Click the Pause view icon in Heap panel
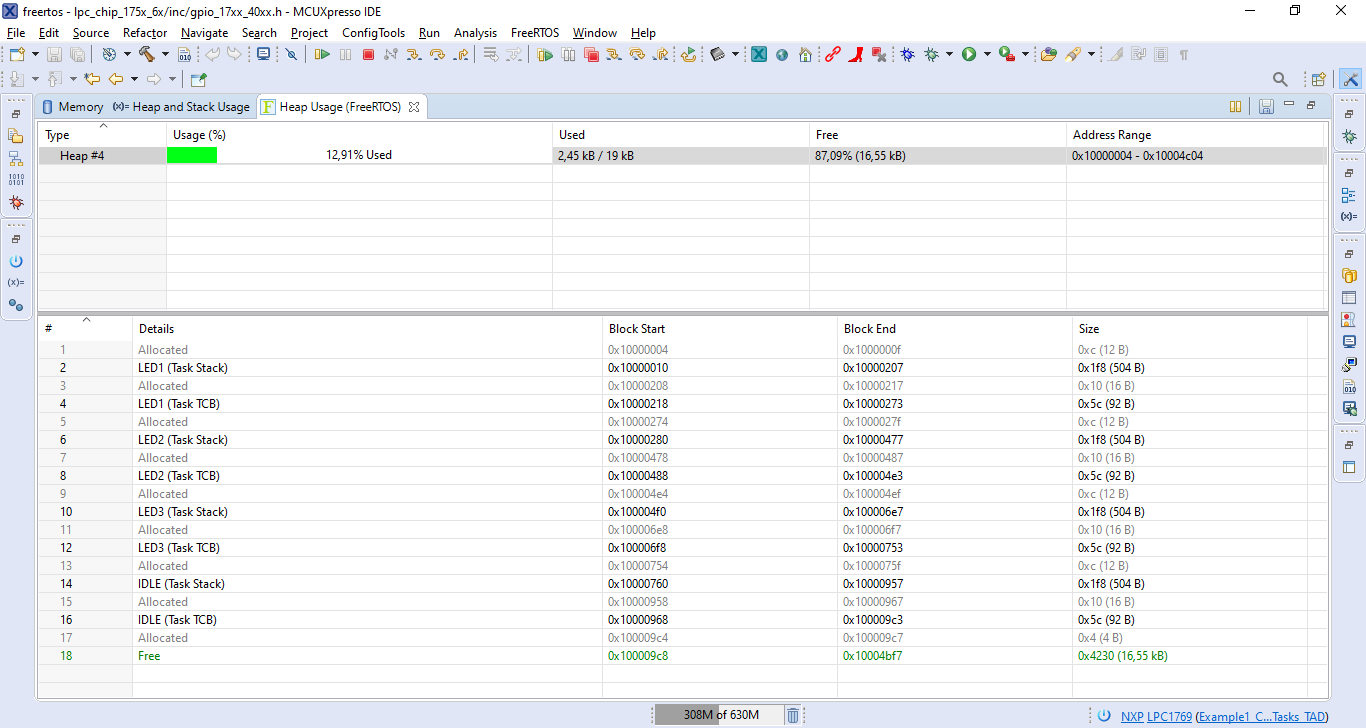Viewport: 1366px width, 728px height. coord(1236,106)
